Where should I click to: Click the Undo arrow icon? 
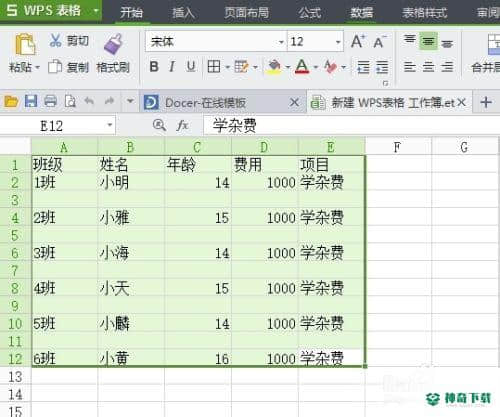pyautogui.click(x=89, y=101)
